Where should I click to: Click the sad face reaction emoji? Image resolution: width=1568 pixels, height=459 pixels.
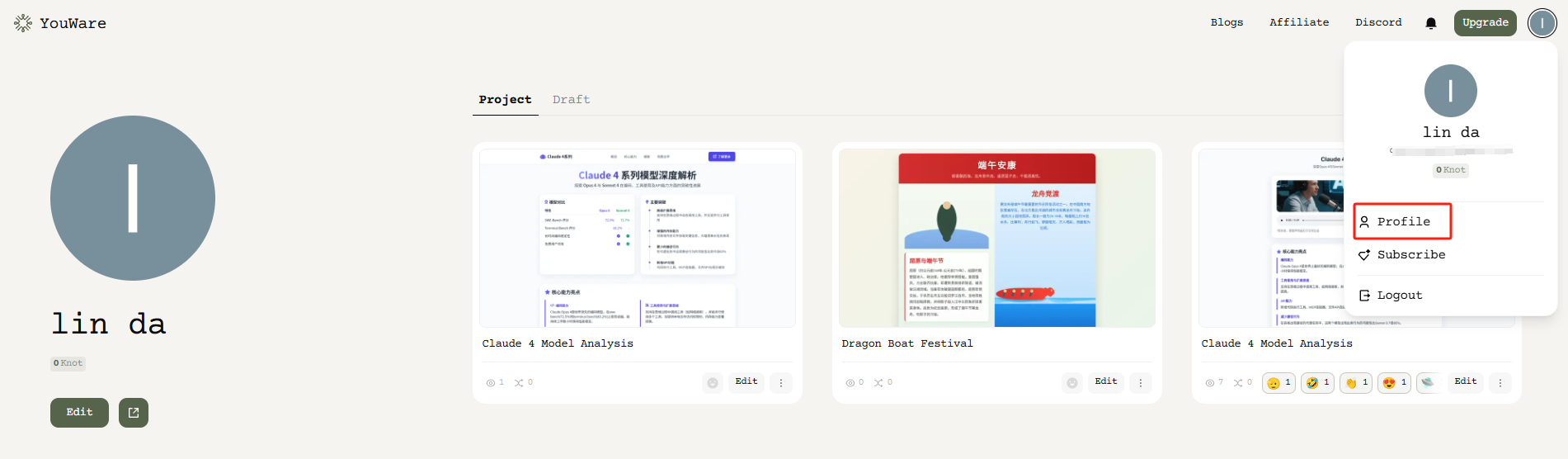1278,383
